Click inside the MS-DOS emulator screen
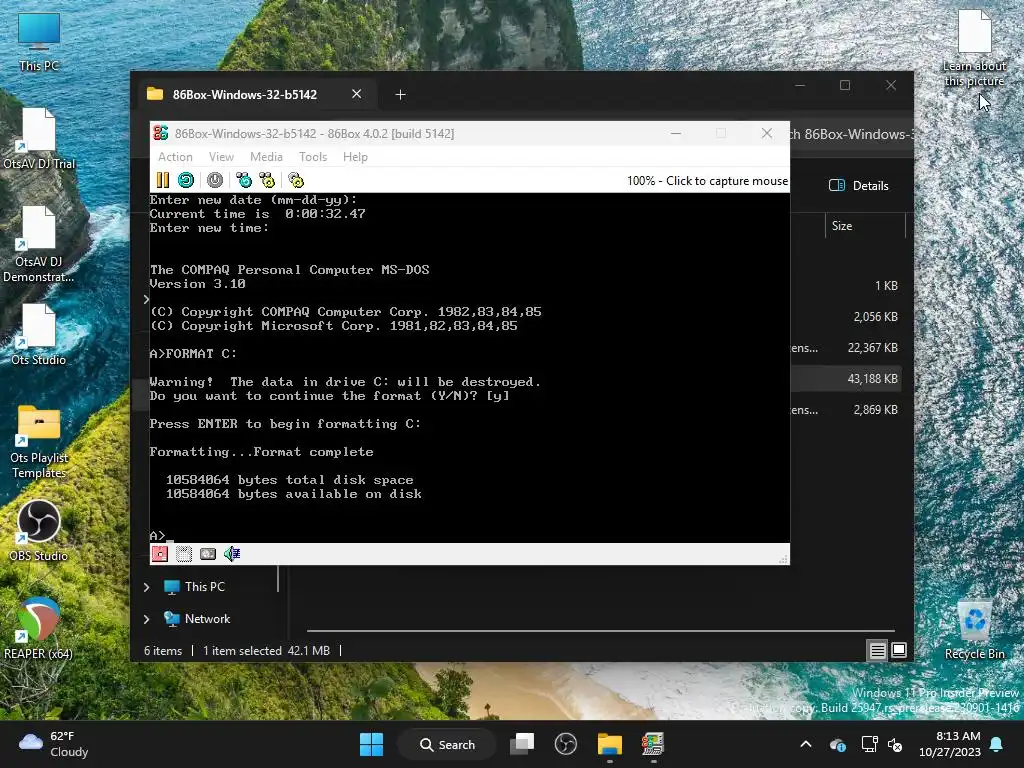The width and height of the screenshot is (1024, 768). click(x=470, y=368)
